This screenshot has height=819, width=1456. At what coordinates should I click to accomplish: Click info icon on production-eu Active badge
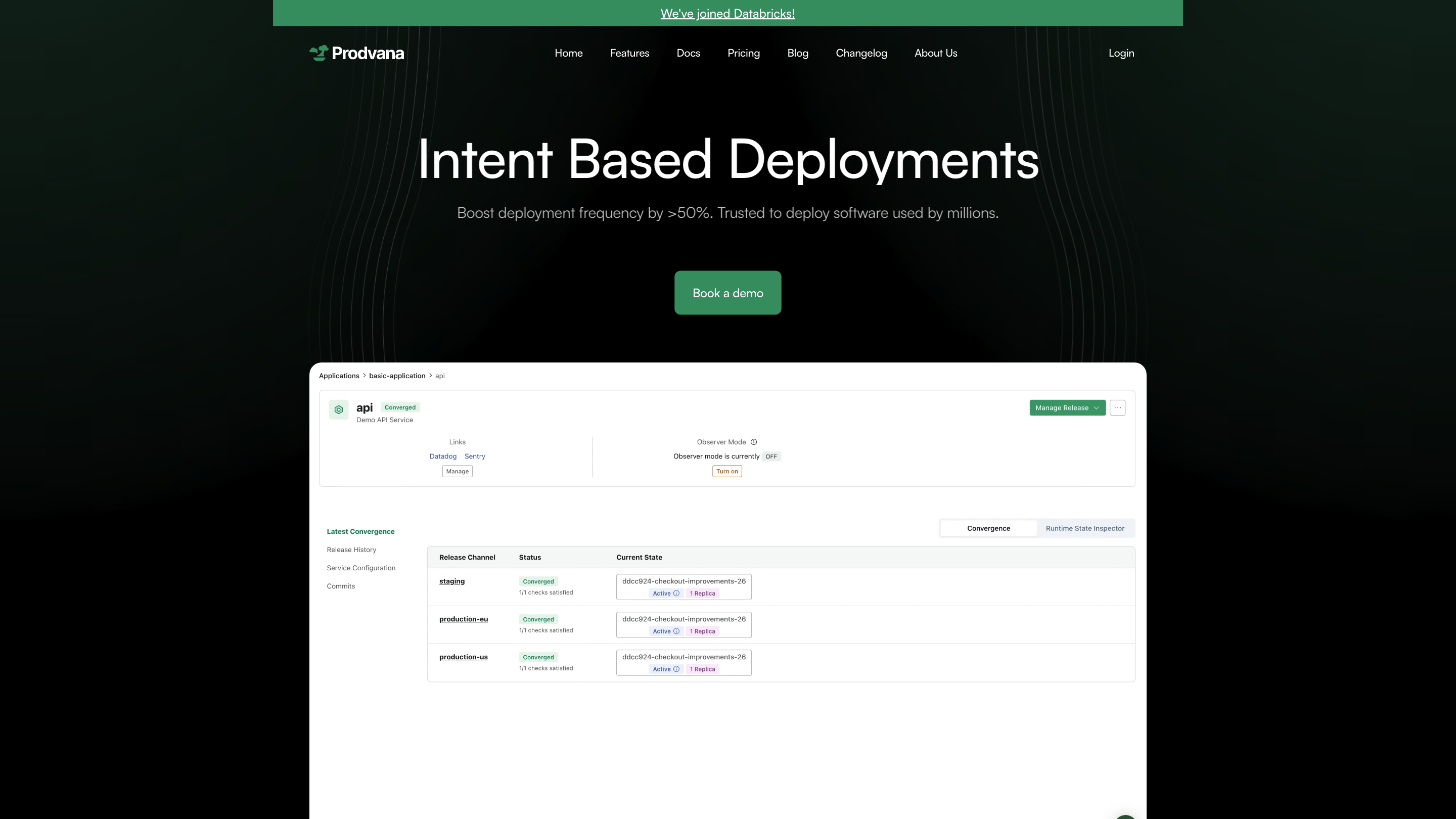pos(676,631)
